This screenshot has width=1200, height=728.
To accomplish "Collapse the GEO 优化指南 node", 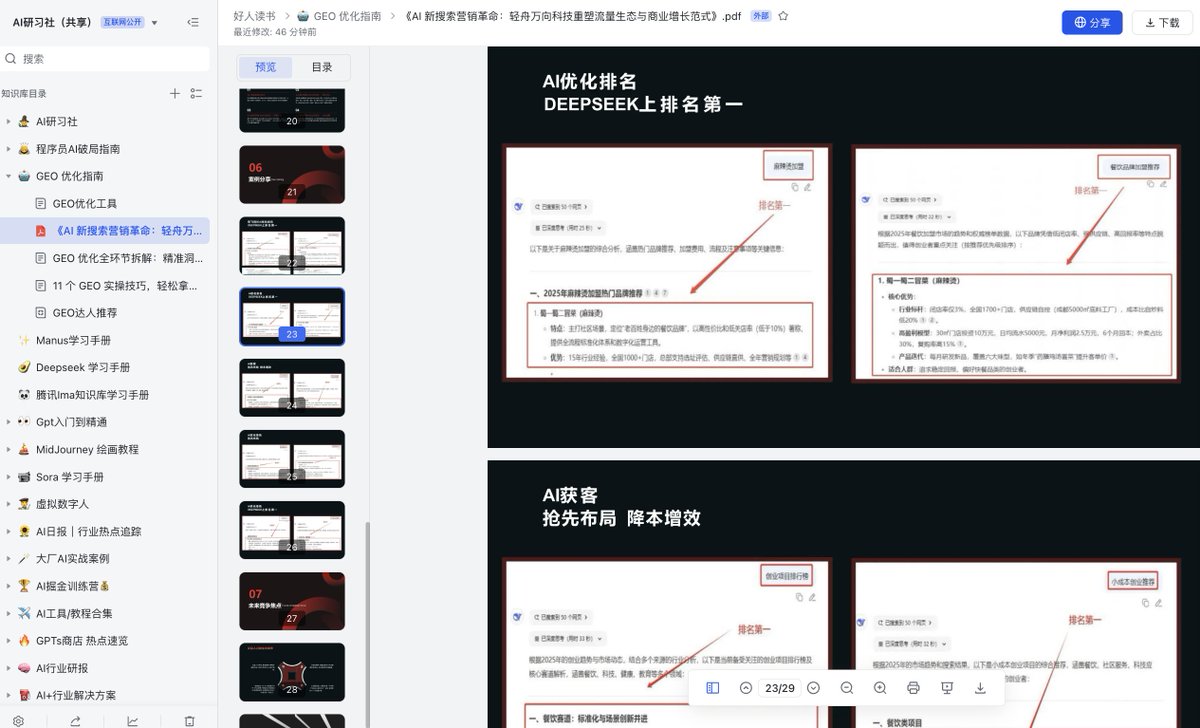I will [8, 176].
